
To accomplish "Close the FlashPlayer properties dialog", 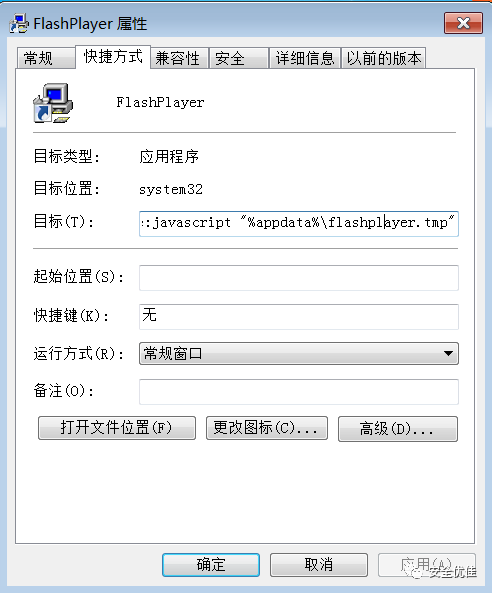I will 463,23.
